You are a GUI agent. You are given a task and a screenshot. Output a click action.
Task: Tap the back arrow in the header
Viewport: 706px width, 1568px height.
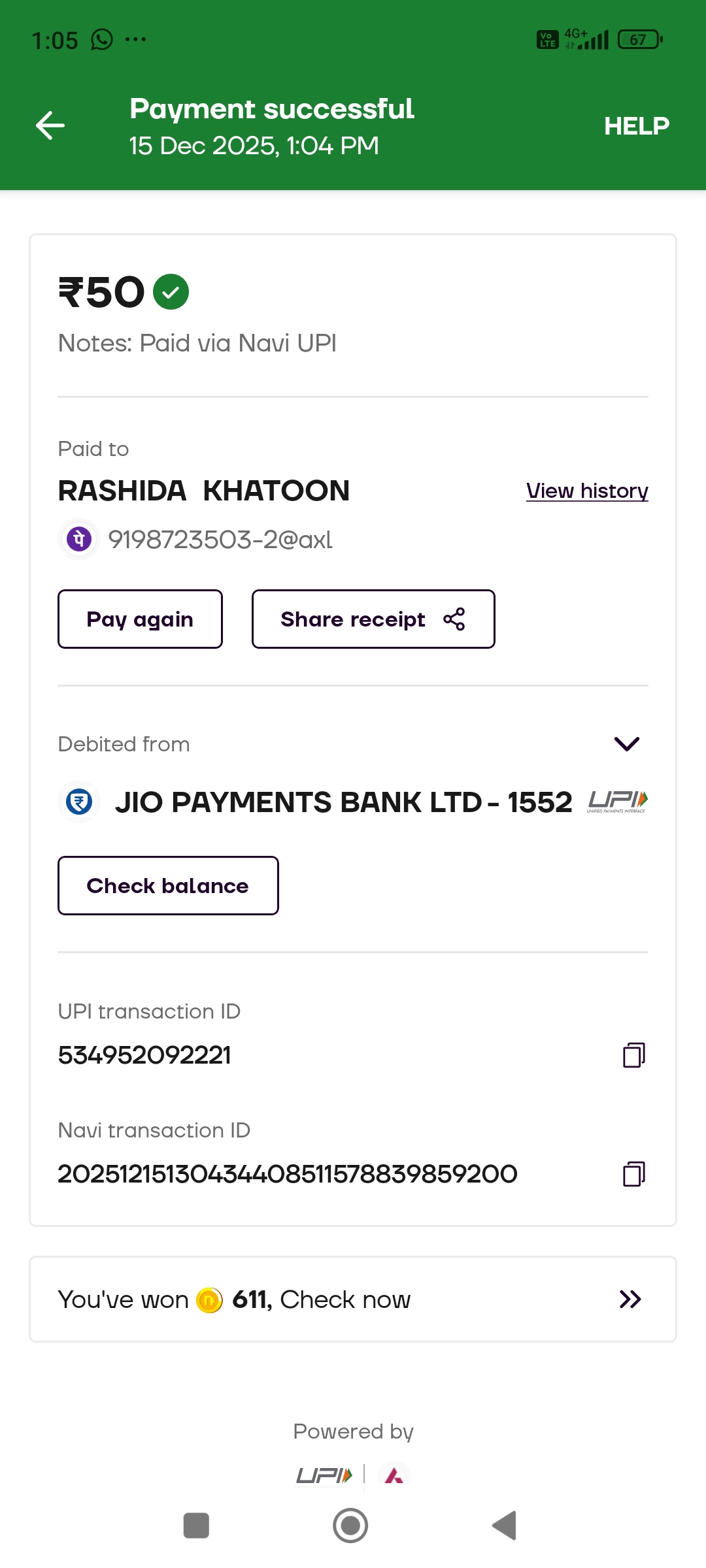(50, 125)
